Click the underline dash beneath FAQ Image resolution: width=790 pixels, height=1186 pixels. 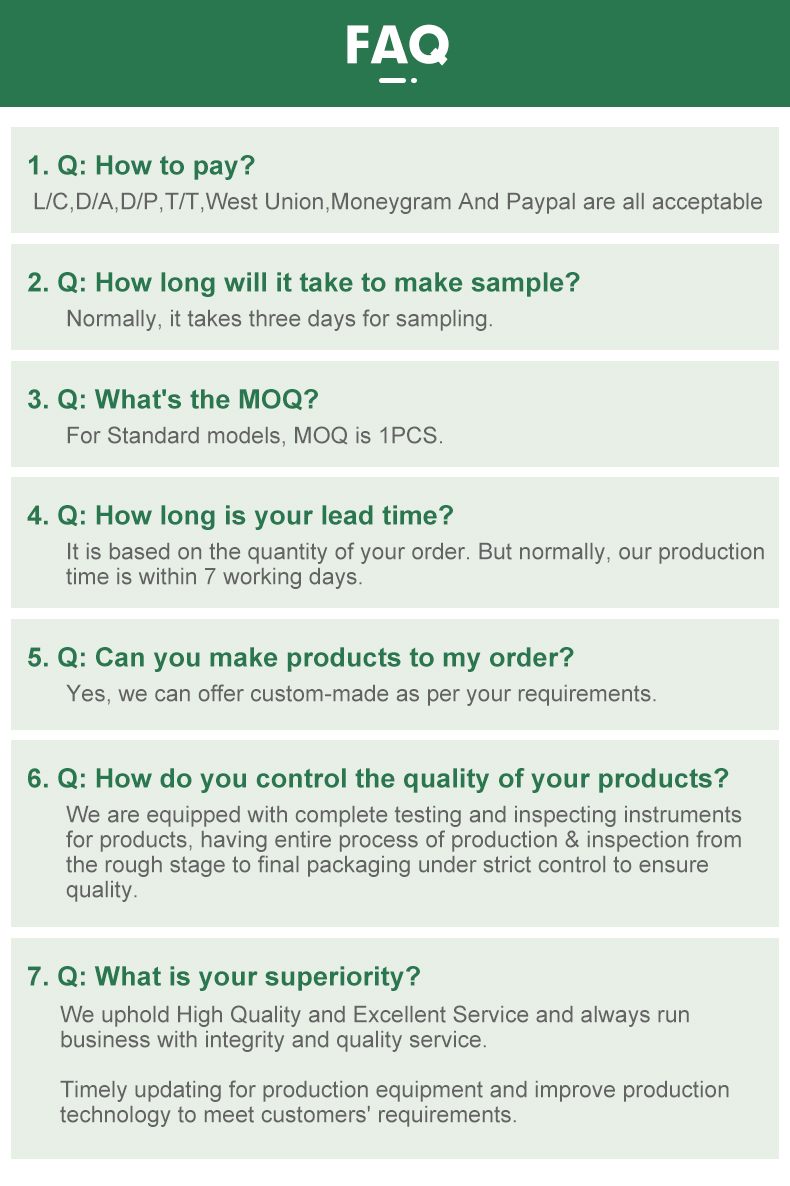(392, 80)
